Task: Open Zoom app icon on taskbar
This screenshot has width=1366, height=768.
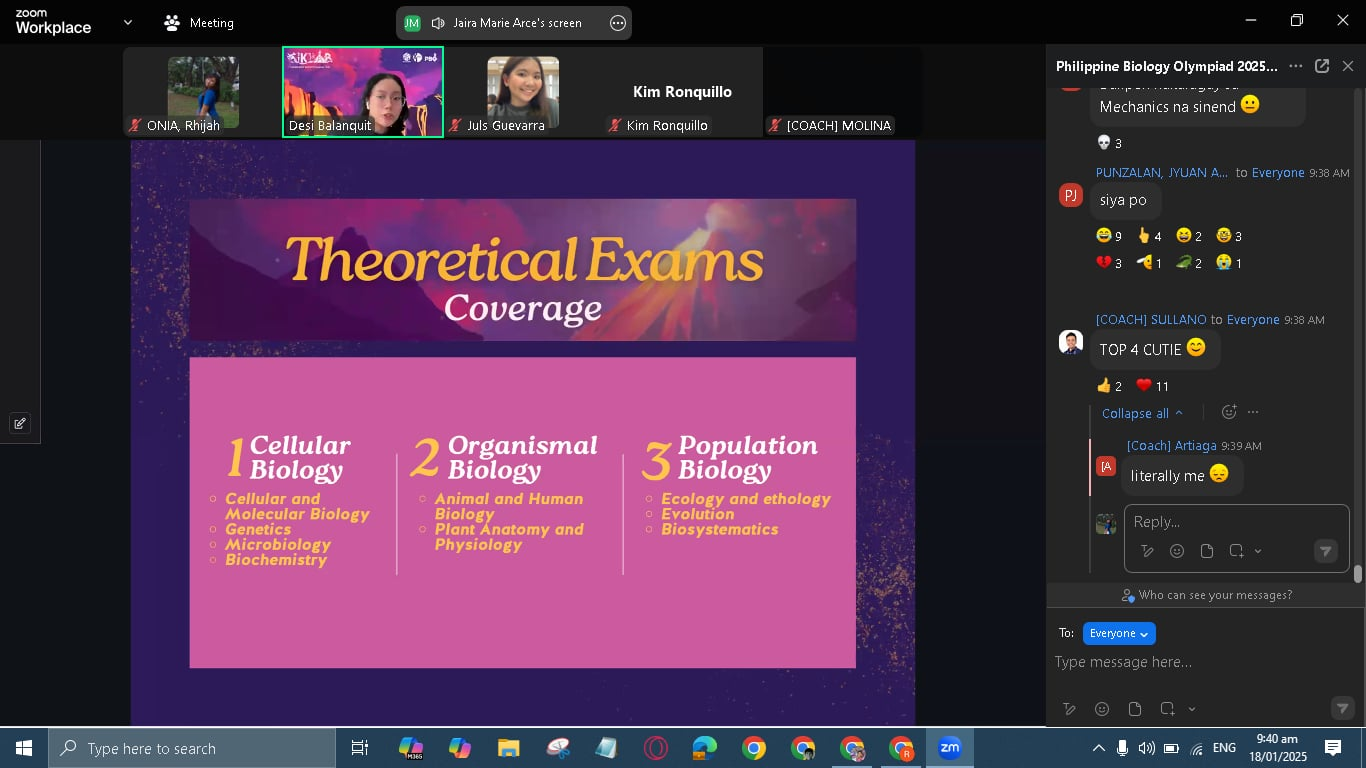Action: 950,747
